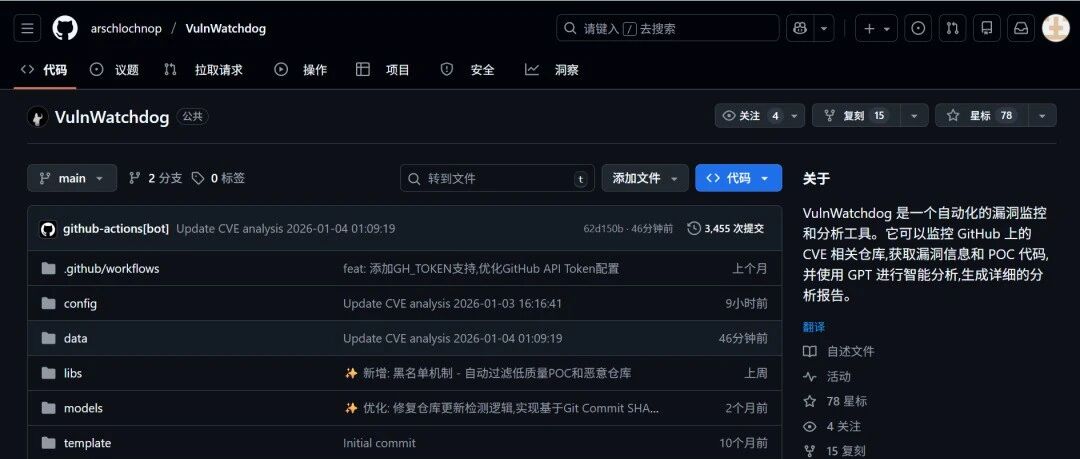Open the blue 代码 clone dropdown
This screenshot has width=1080, height=459.
(738, 178)
